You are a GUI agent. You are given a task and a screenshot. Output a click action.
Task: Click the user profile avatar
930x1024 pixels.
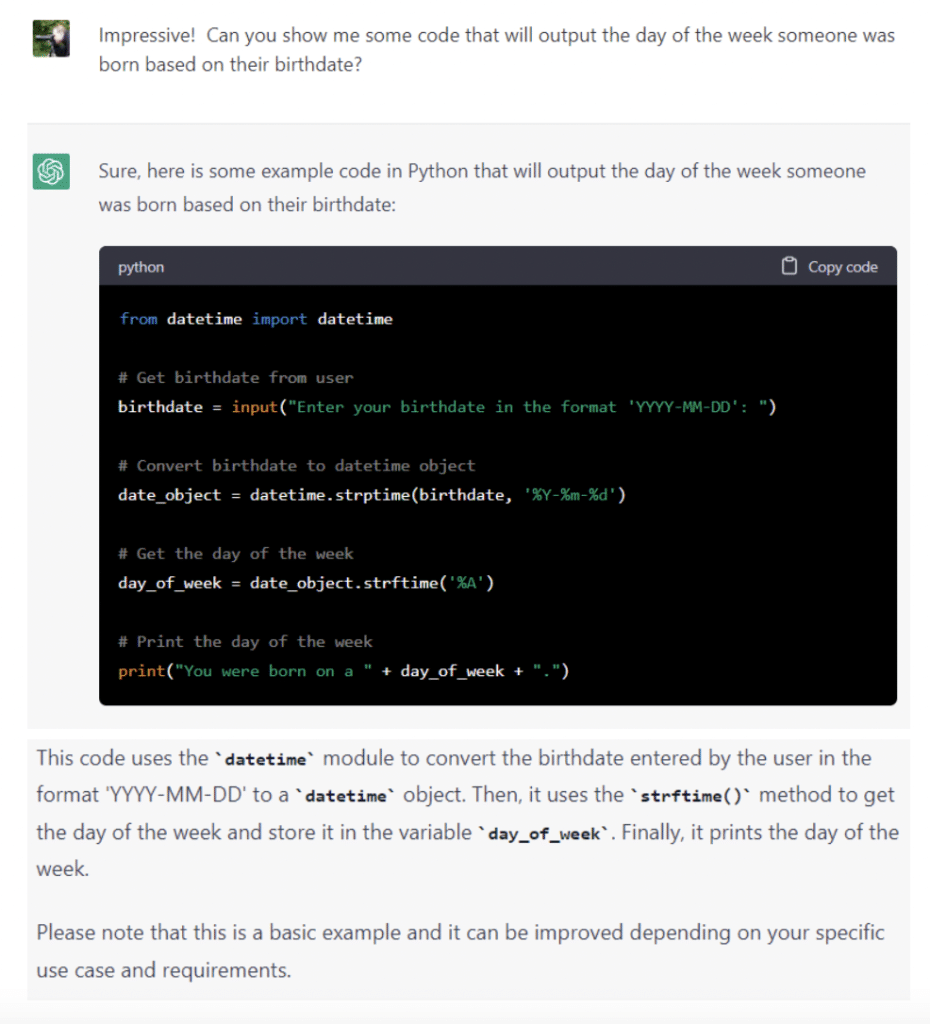[x=51, y=38]
